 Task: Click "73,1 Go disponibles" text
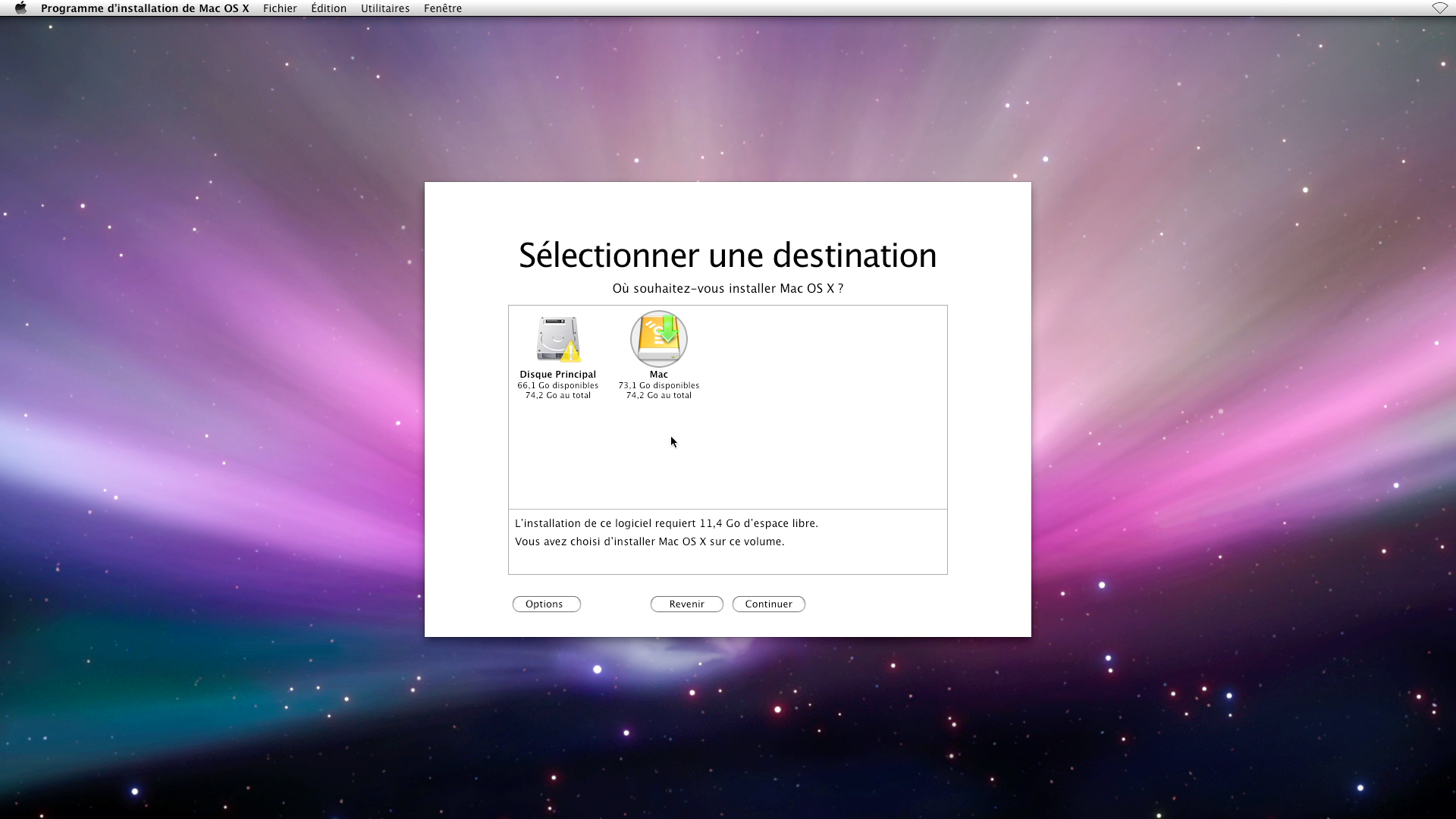659,385
